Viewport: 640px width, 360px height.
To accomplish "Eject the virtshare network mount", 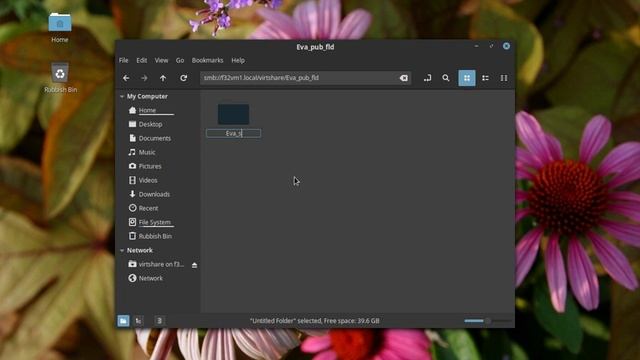I will pyautogui.click(x=195, y=265).
